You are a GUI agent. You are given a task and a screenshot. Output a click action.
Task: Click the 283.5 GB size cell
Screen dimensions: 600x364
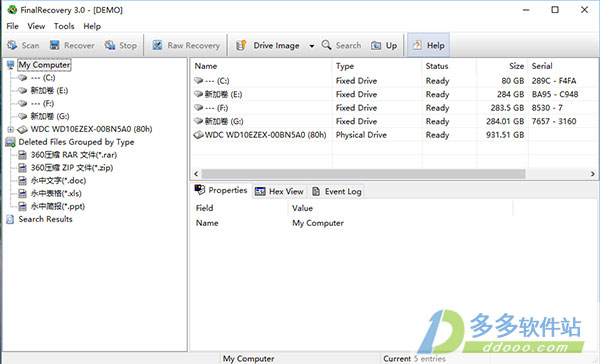pyautogui.click(x=507, y=108)
